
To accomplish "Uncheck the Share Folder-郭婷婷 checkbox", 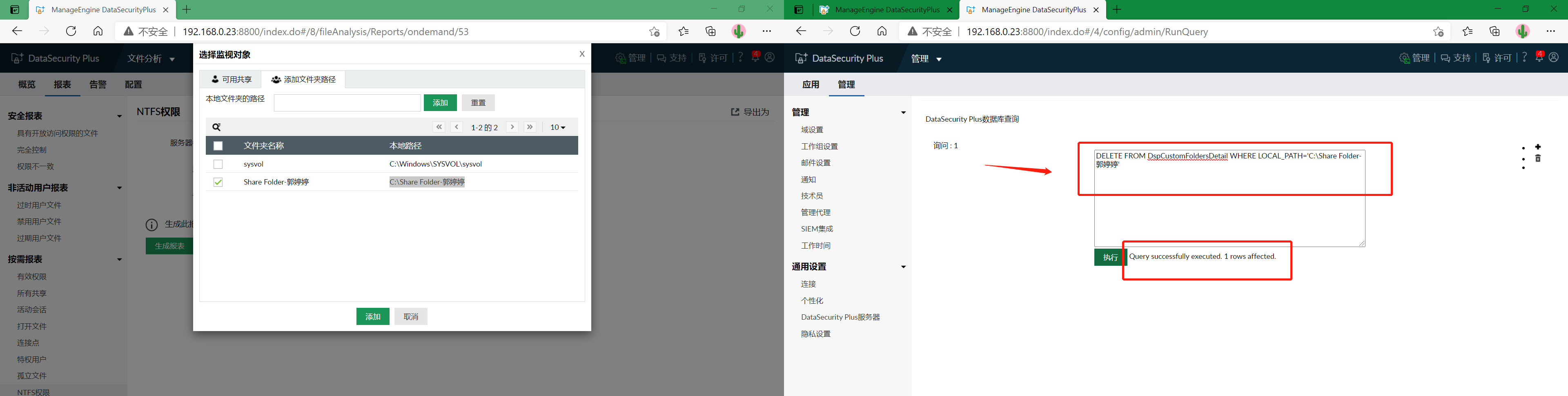I will click(x=218, y=182).
